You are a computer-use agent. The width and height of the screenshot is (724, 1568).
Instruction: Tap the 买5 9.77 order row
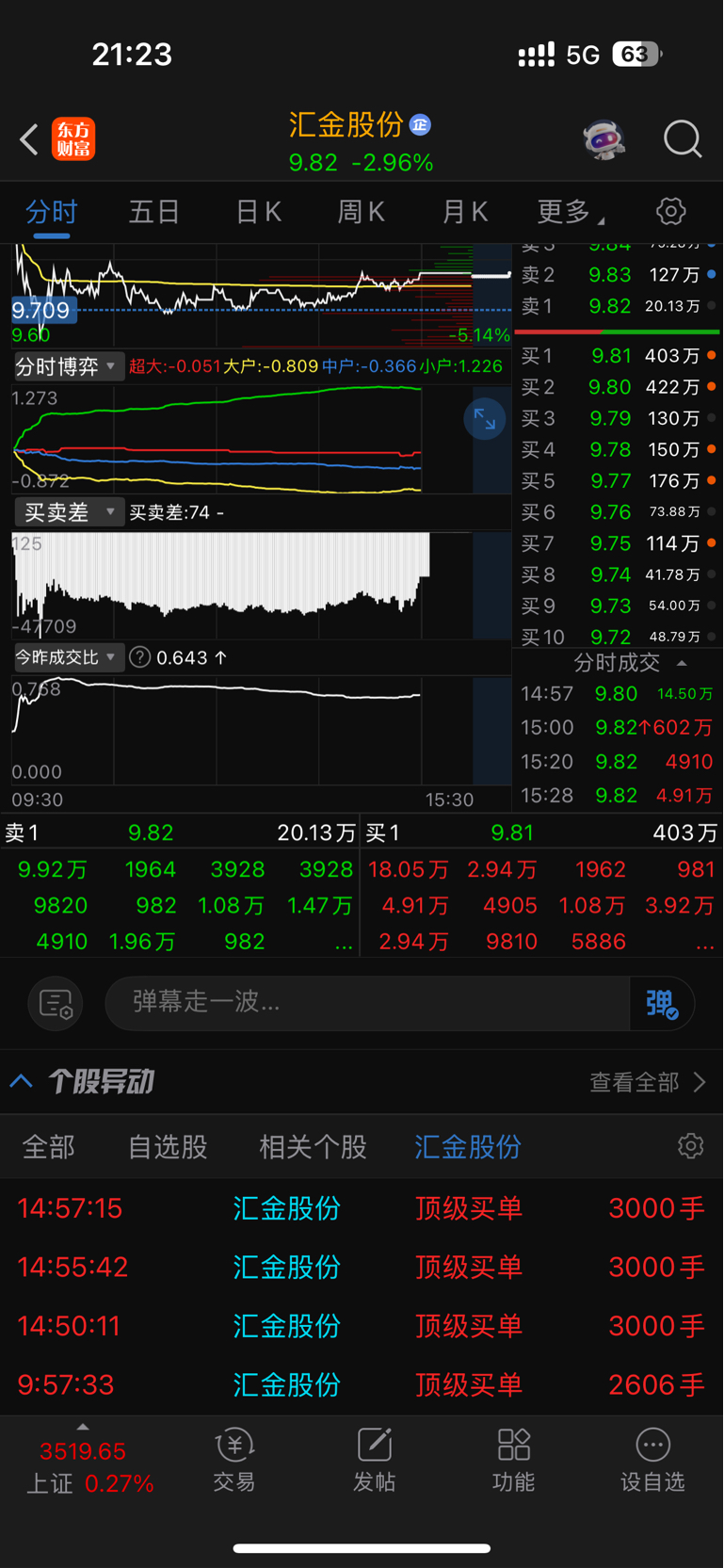tap(619, 481)
